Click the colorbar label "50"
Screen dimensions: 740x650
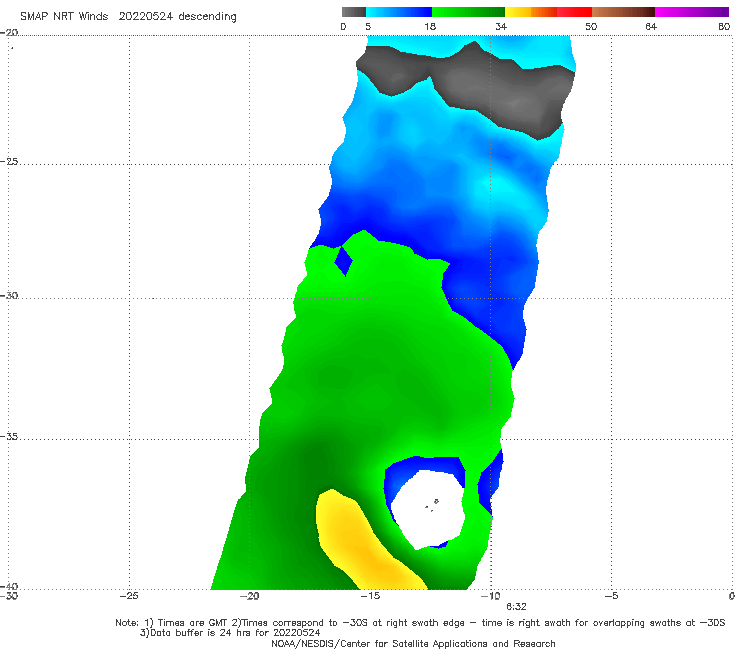(x=591, y=27)
